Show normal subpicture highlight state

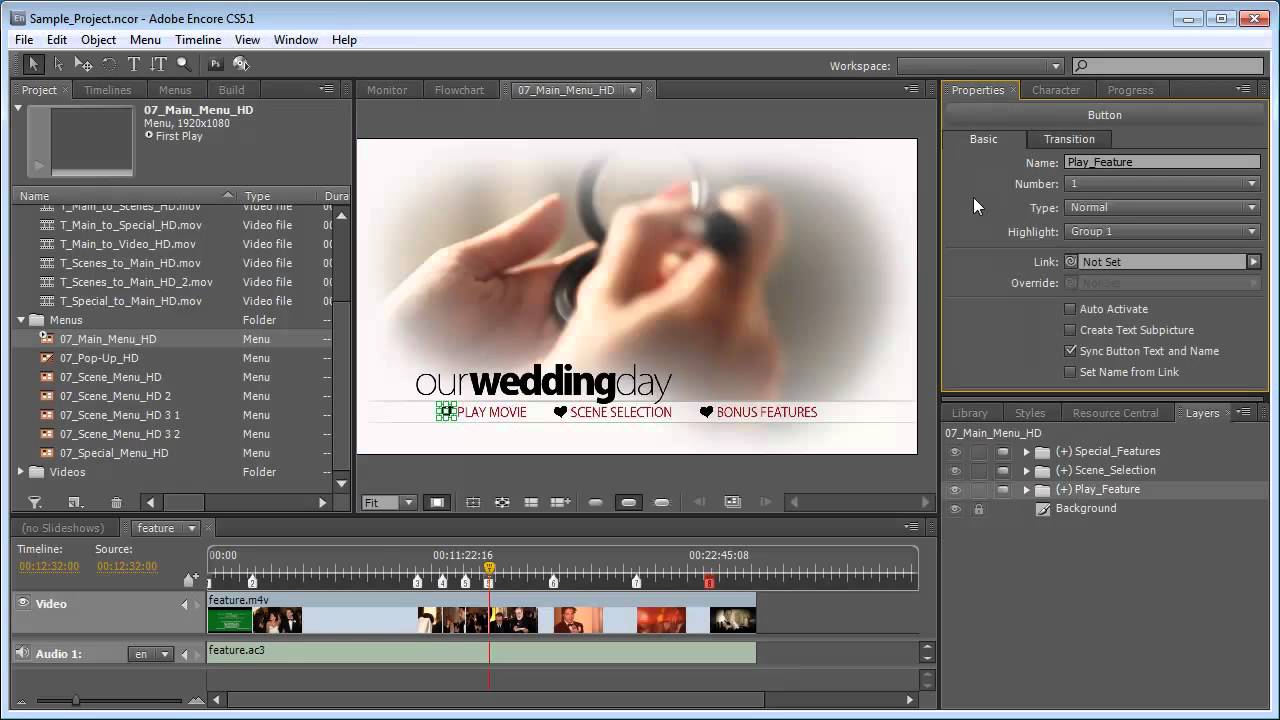tap(596, 502)
